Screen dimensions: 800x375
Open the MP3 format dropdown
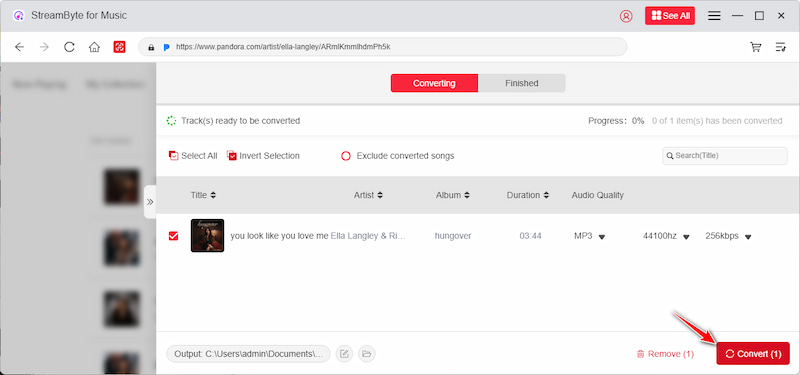590,236
